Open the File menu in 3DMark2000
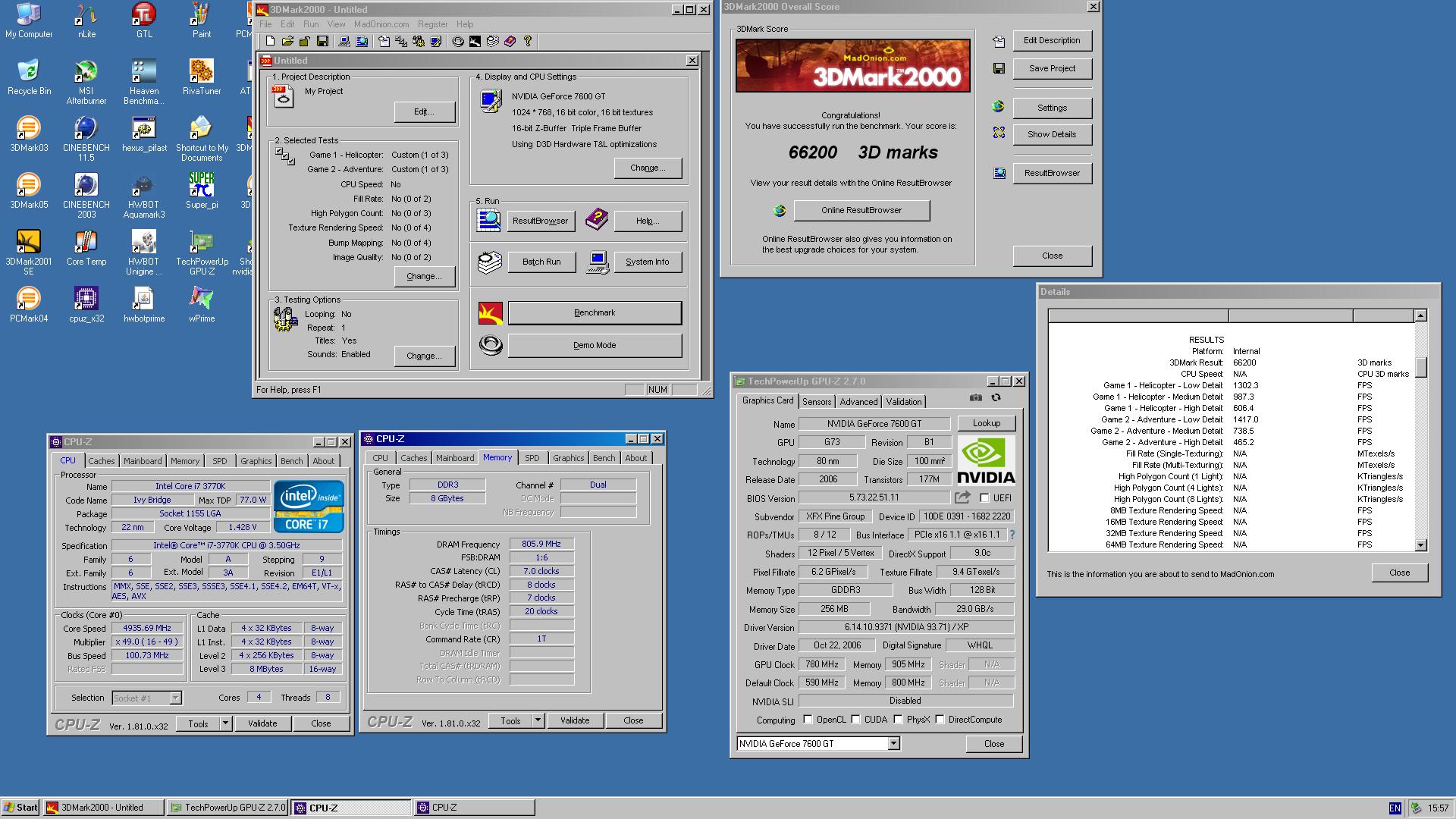This screenshot has height=819, width=1456. click(x=265, y=24)
